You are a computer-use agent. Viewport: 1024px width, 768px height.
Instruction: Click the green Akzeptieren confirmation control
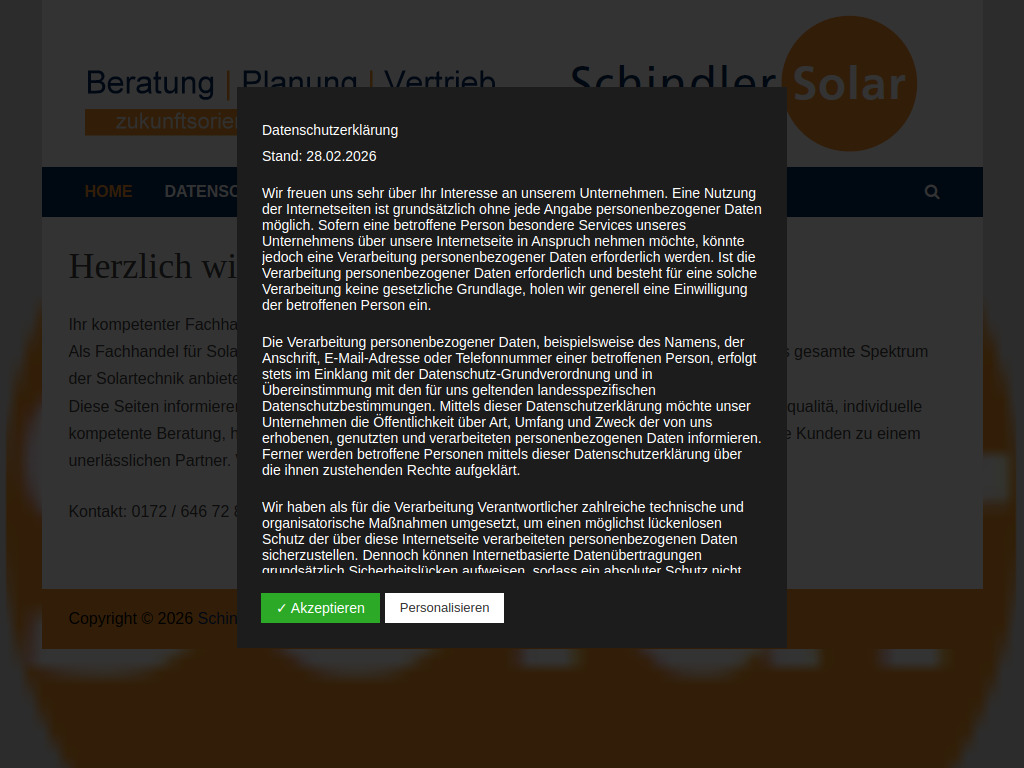coord(320,607)
